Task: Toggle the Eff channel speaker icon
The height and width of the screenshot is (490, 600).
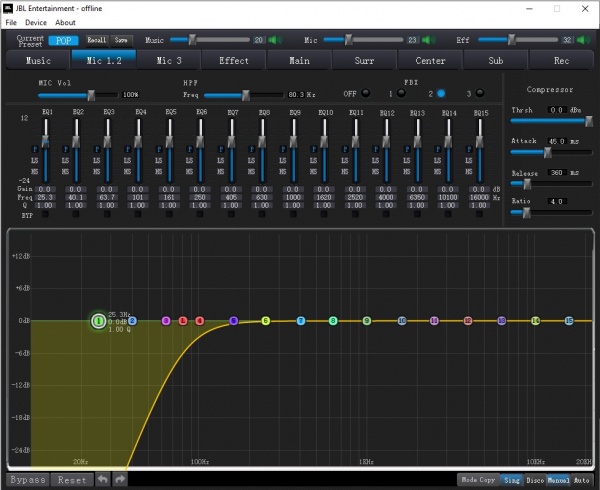Action: pos(584,40)
